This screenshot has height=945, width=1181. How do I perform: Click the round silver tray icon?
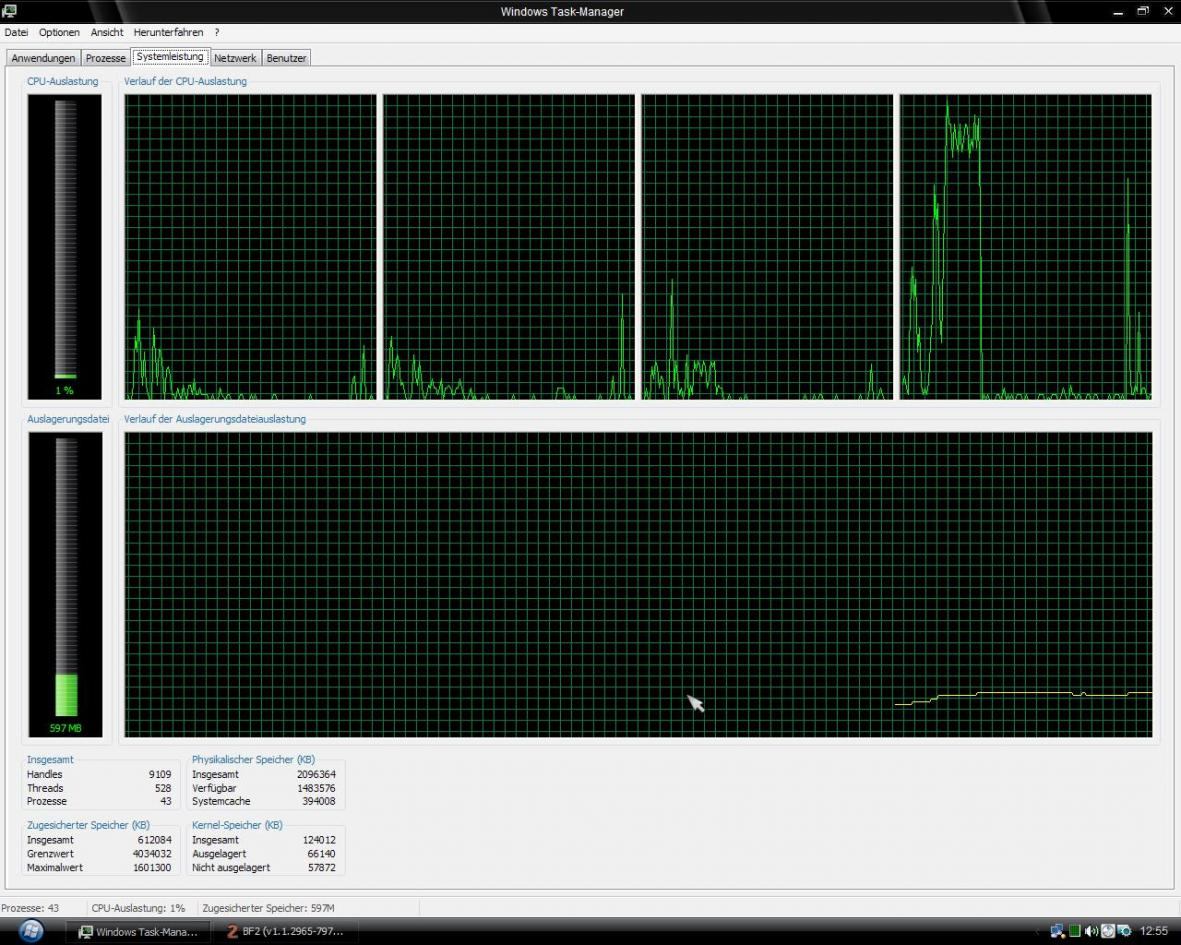pos(1108,931)
